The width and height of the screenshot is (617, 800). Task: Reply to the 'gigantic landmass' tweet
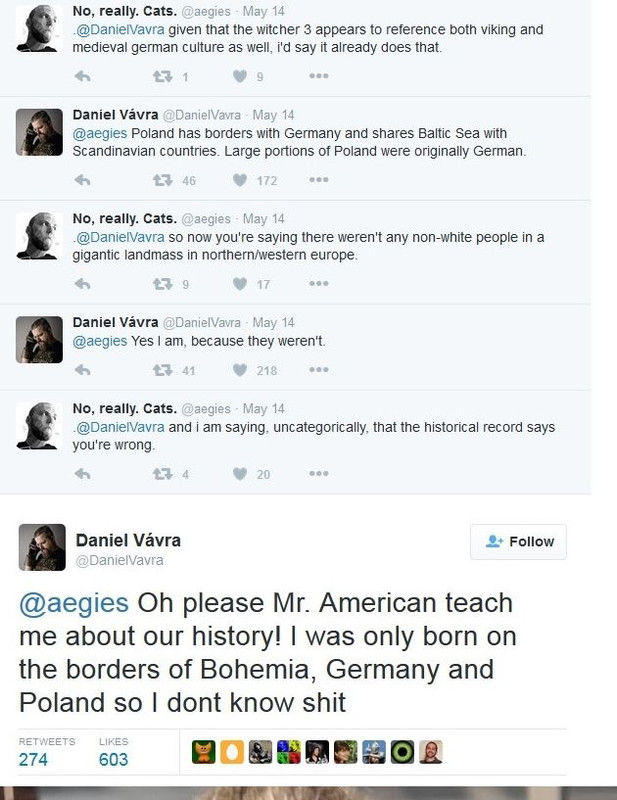tap(83, 284)
